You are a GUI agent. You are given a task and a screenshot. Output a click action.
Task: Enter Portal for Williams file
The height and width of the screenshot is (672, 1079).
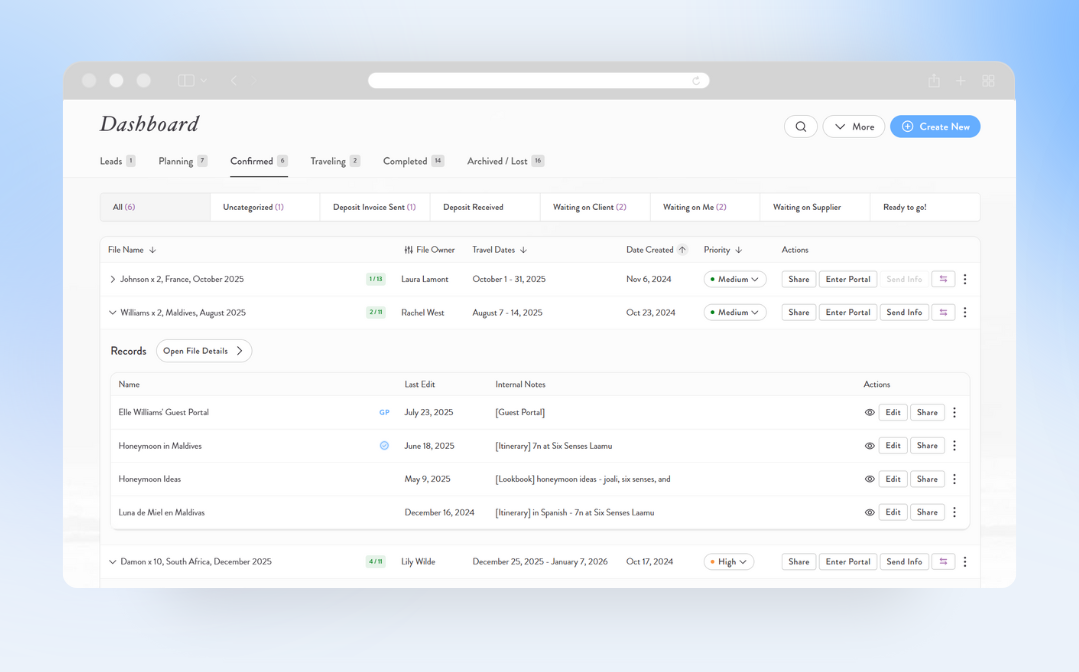(848, 312)
